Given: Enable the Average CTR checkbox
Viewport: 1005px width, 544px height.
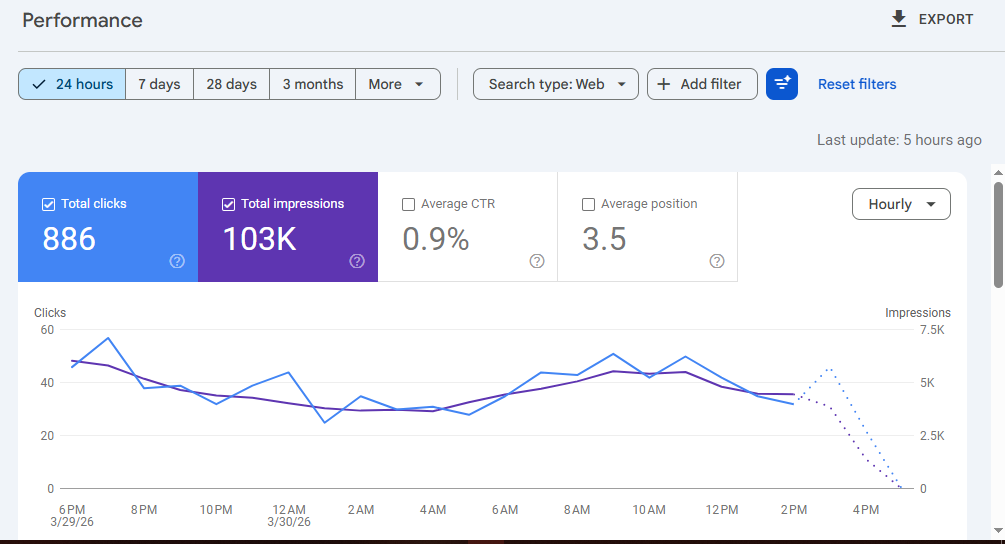Looking at the screenshot, I should 408,204.
